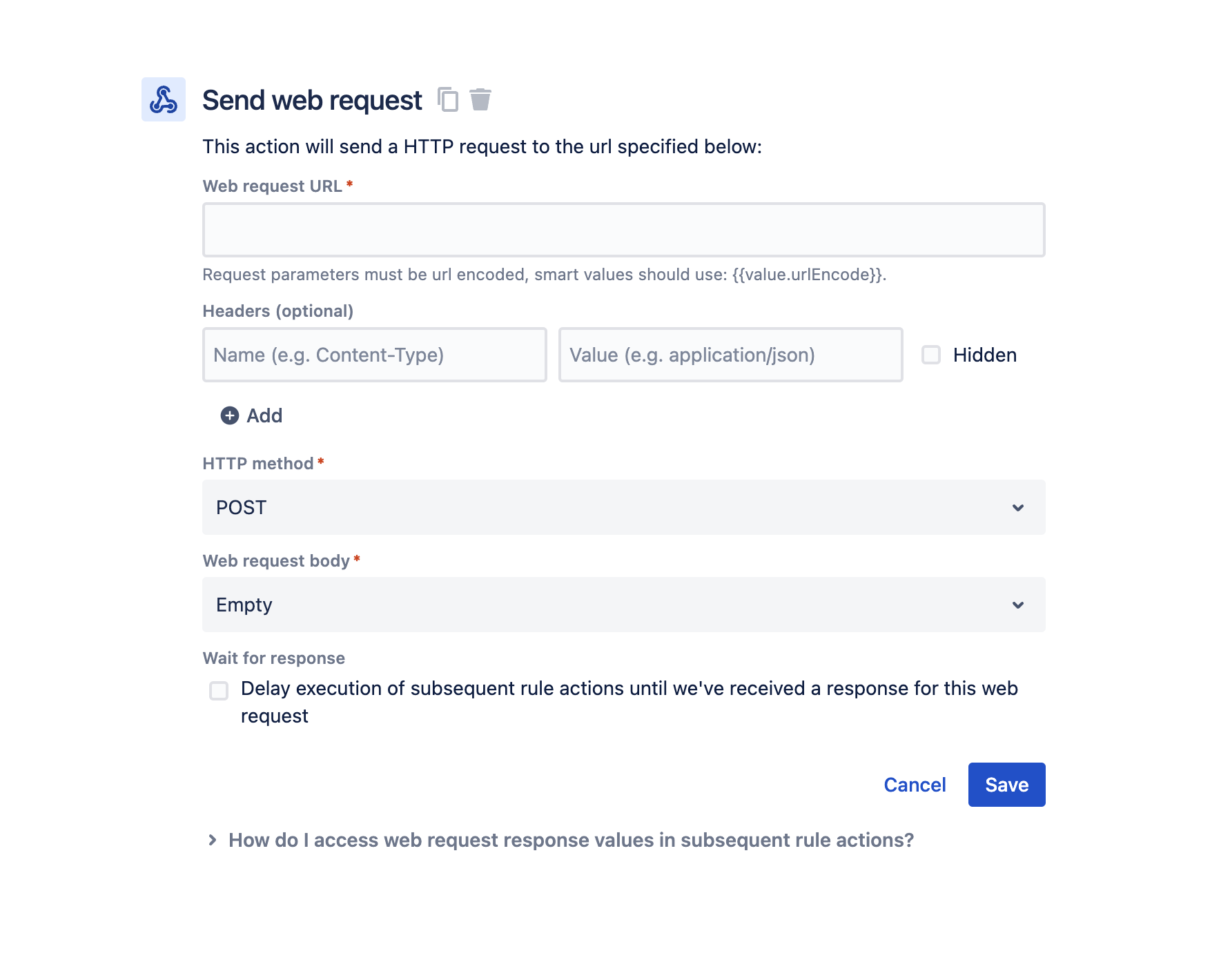Click the plus icon to add header
The image size is (1230, 980).
230,415
